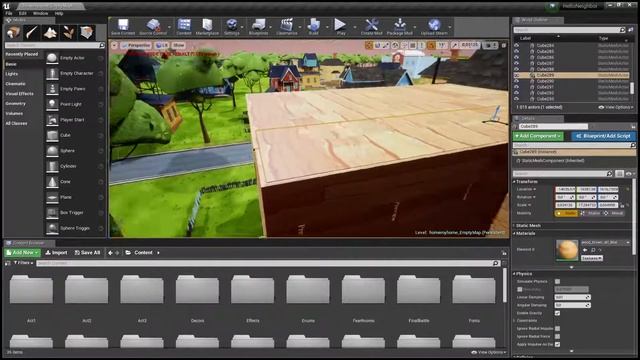This screenshot has height=360, width=640.
Task: Open the Marketplace toolbar icon
Action: 207,26
